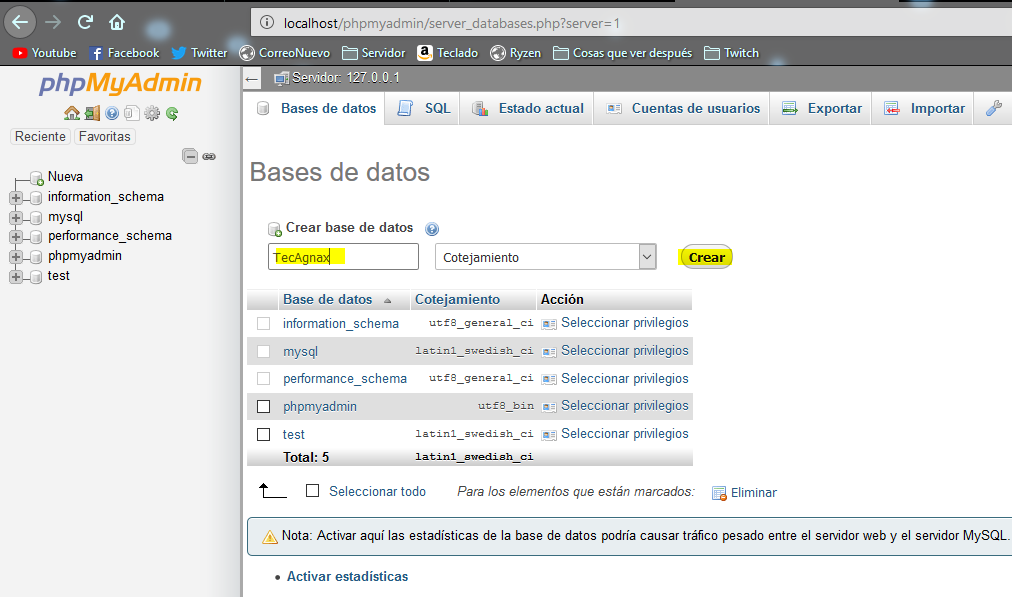
Task: Open phpMyAdmin settings via gear icon
Action: click(x=151, y=113)
